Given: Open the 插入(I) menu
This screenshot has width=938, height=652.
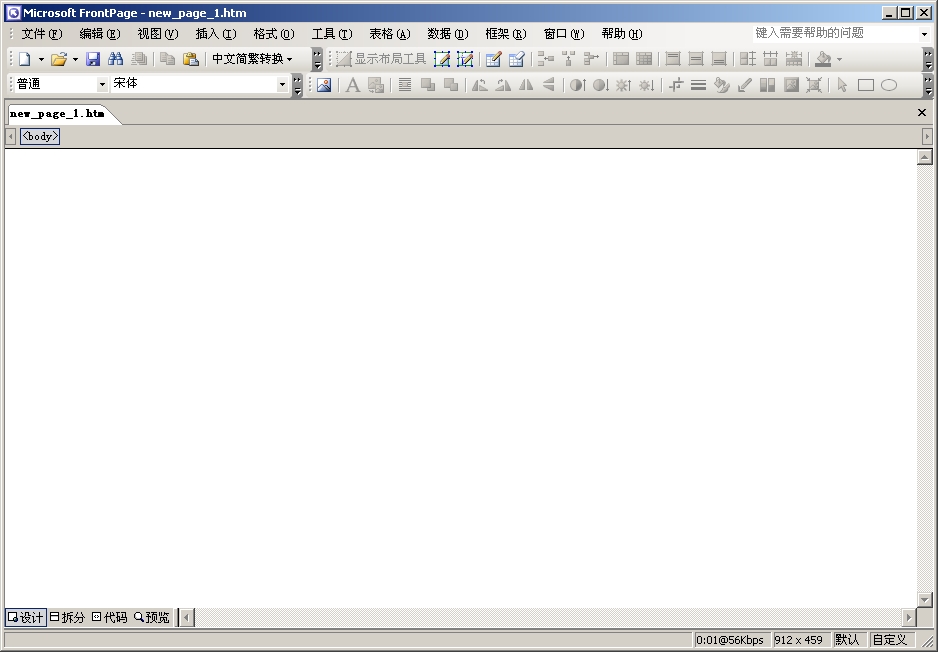Looking at the screenshot, I should pos(216,34).
